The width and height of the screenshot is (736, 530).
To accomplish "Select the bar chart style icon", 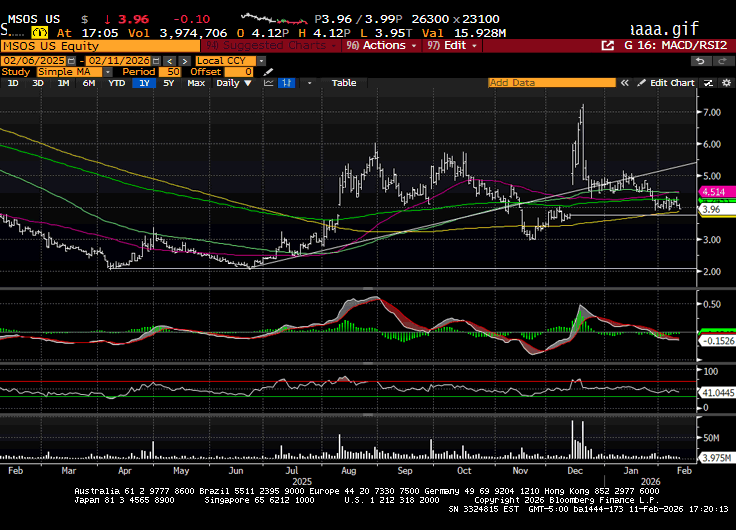I will click(x=286, y=83).
